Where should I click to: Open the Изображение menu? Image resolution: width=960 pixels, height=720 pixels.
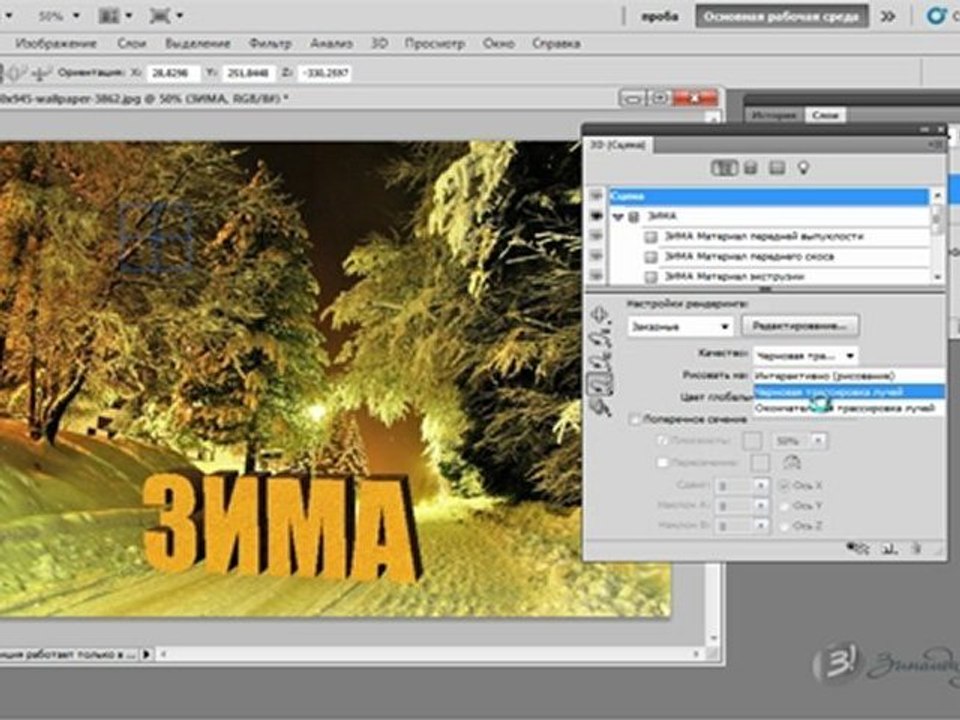click(x=56, y=43)
